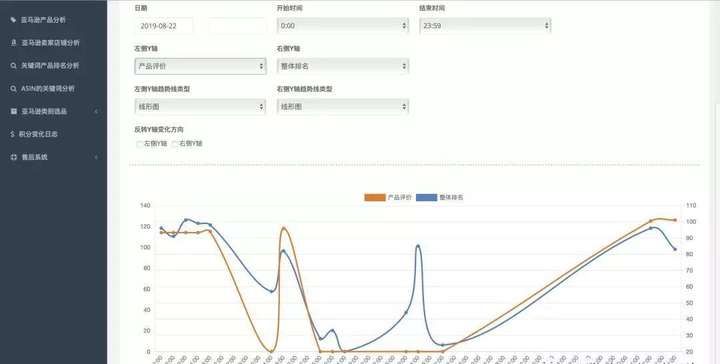This screenshot has width=720, height=364.
Task: Click the 90 label on the right axis
Action: pyautogui.click(x=690, y=238)
